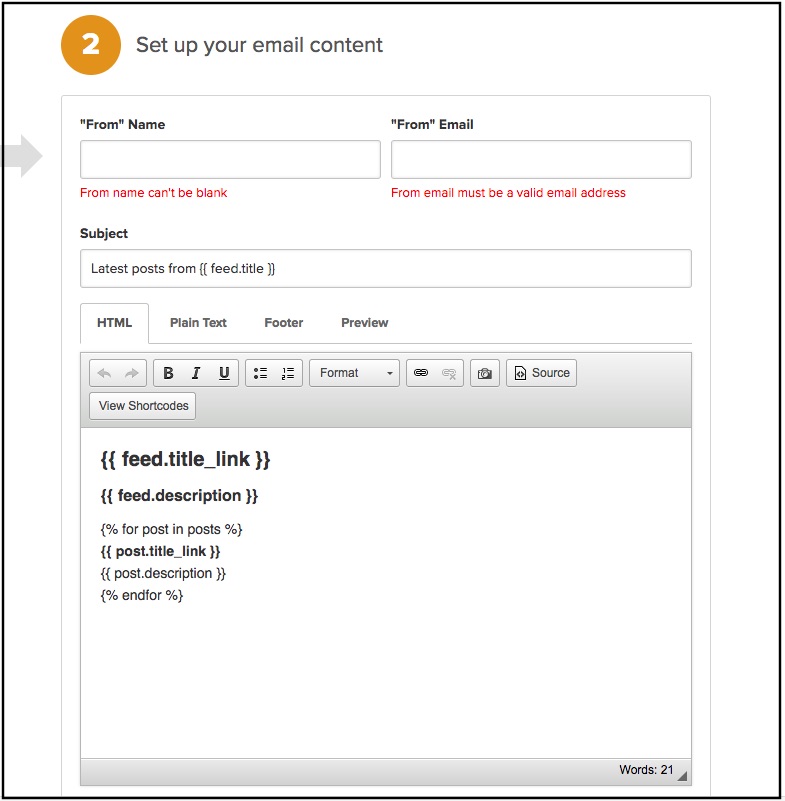The image size is (785, 801).
Task: Click the {{ post.description }} line
Action: [163, 574]
